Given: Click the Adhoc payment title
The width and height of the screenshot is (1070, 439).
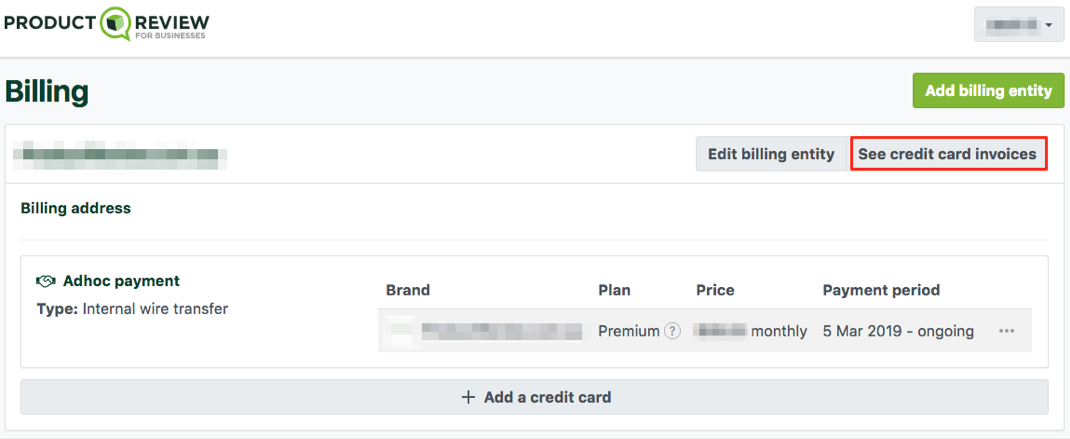Looking at the screenshot, I should click(121, 281).
